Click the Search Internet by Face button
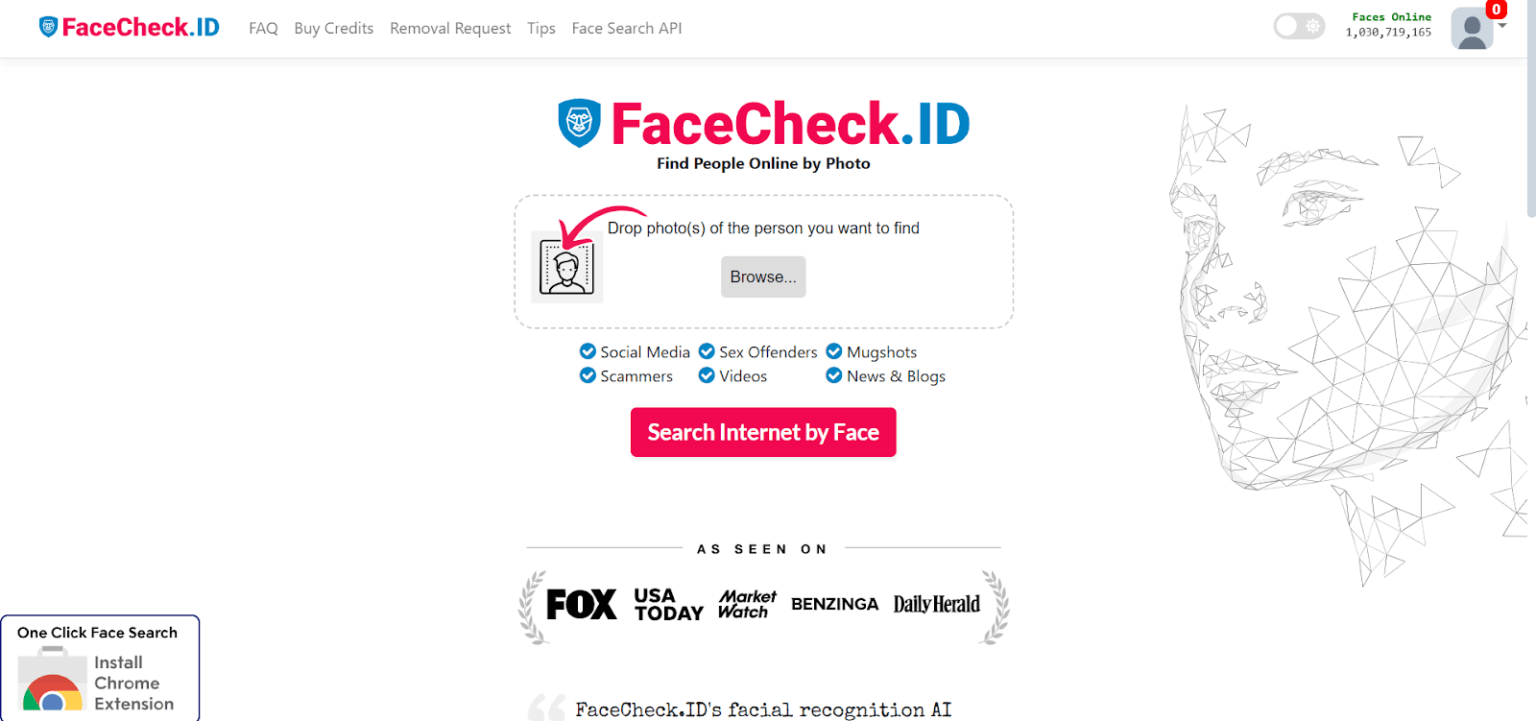This screenshot has height=721, width=1536. [x=763, y=432]
